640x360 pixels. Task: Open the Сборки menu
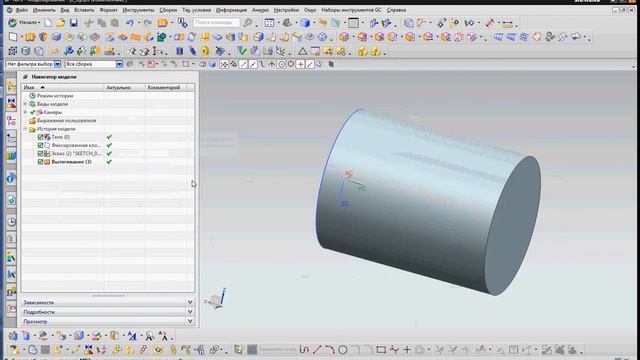[x=168, y=10]
